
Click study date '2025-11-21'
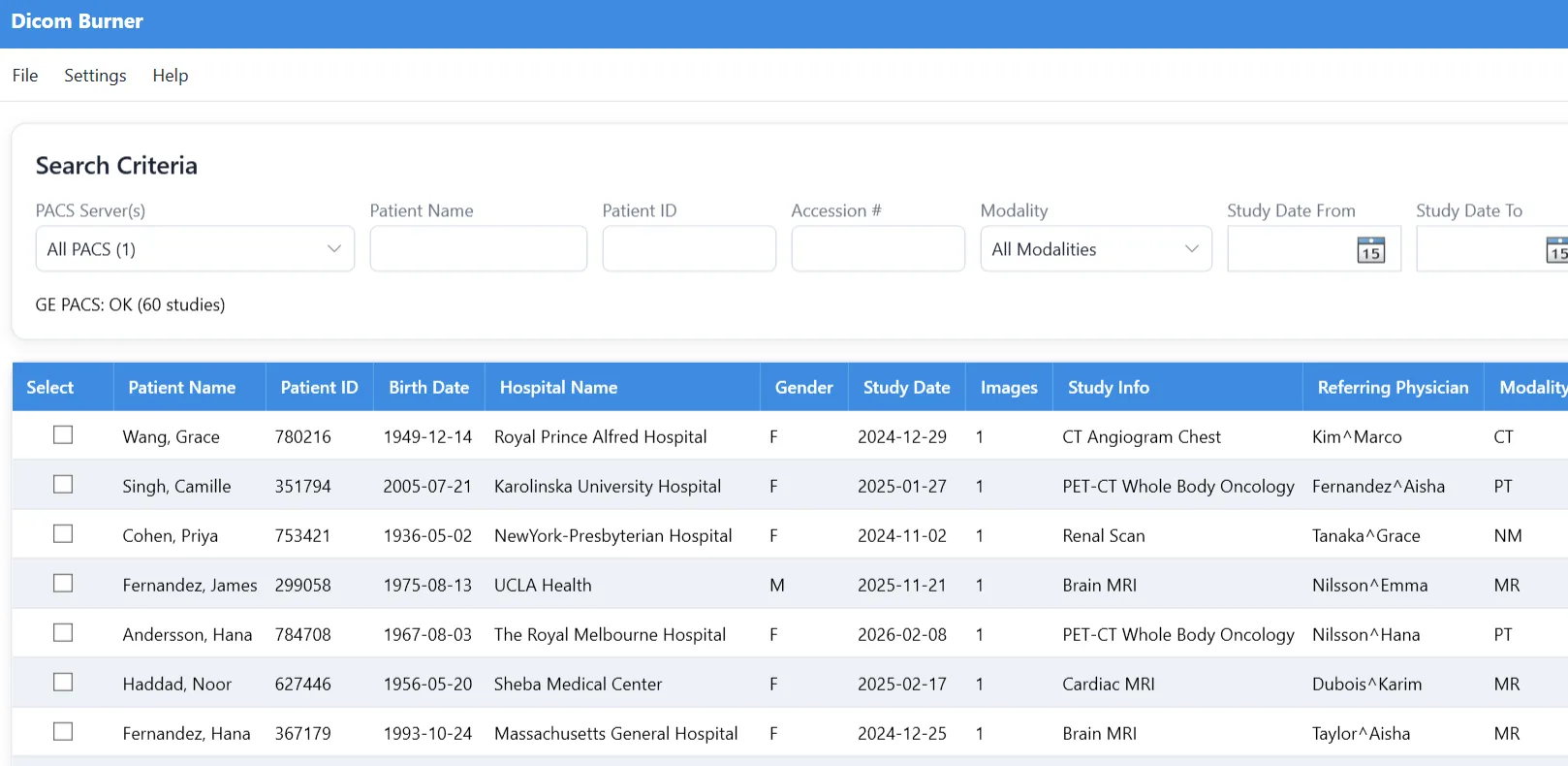(x=902, y=586)
